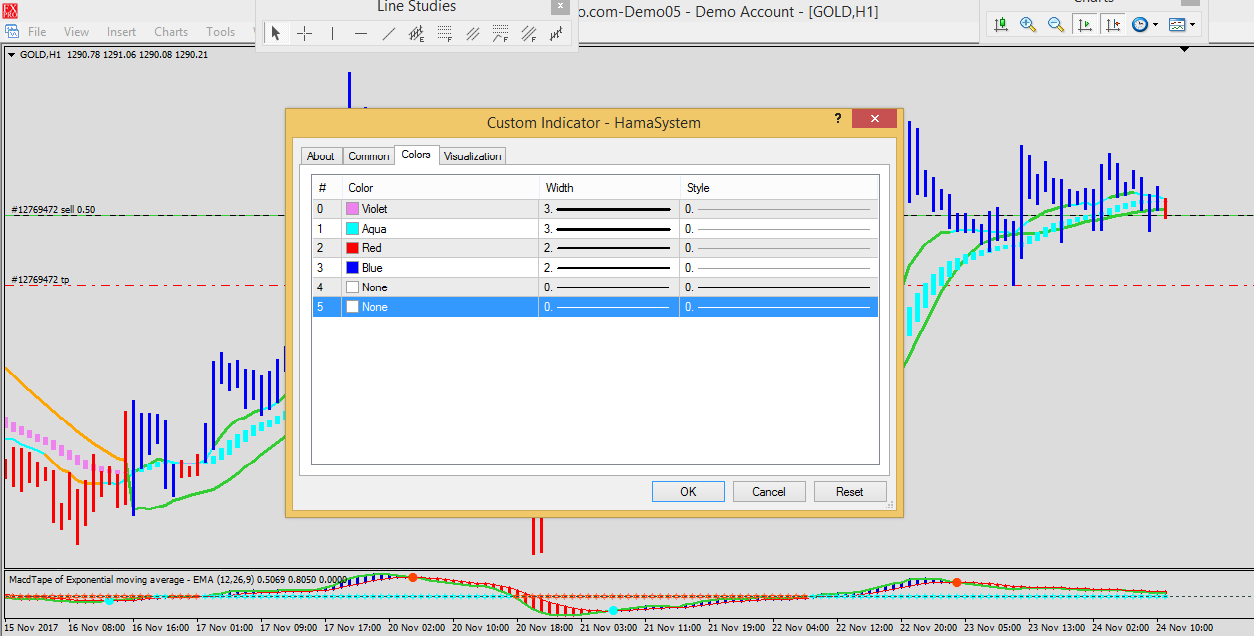Image resolution: width=1254 pixels, height=636 pixels.
Task: Open the periodicity clock dropdown arrow
Action: tap(1156, 25)
